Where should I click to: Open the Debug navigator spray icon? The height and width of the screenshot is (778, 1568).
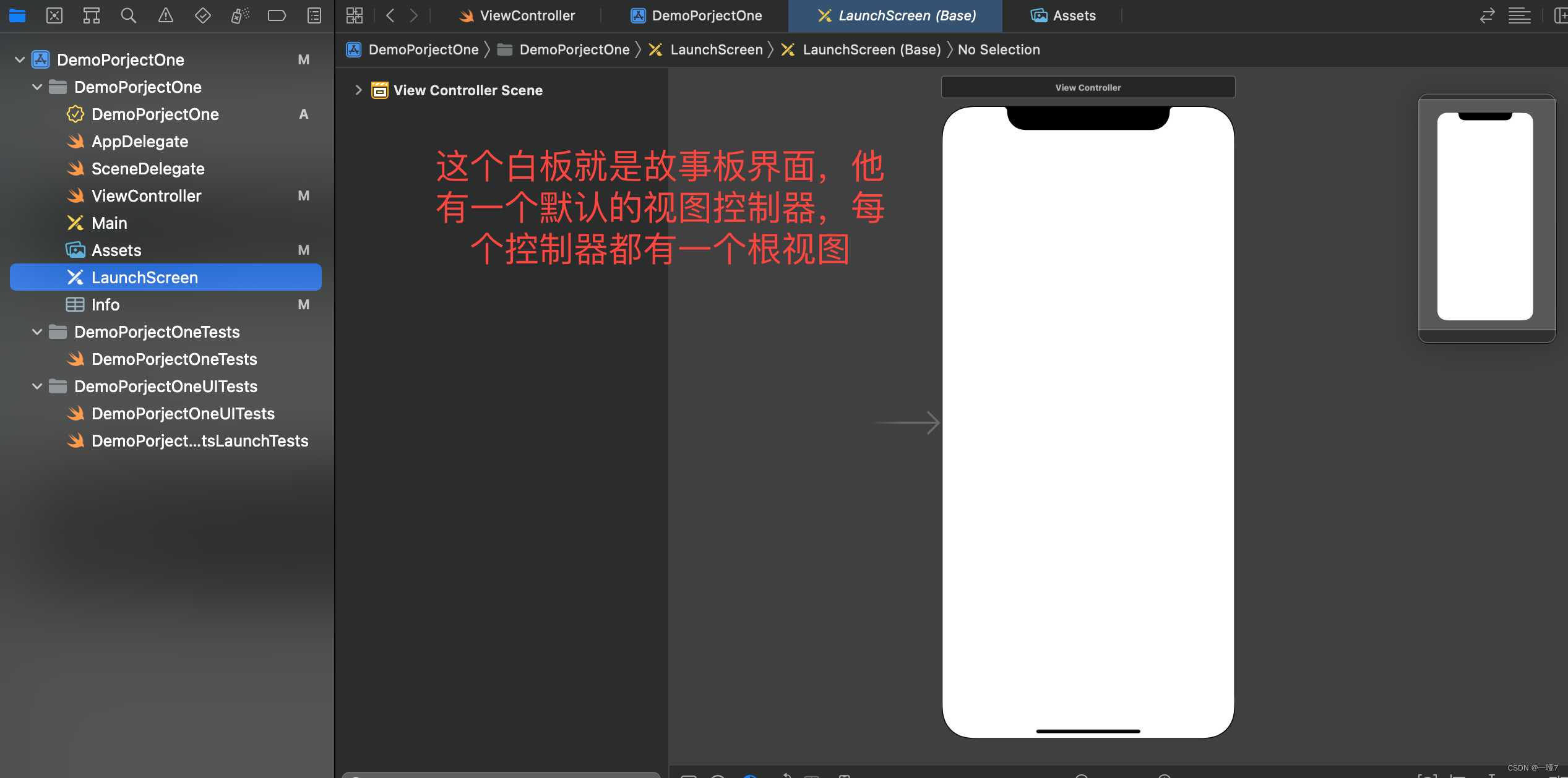pyautogui.click(x=240, y=15)
